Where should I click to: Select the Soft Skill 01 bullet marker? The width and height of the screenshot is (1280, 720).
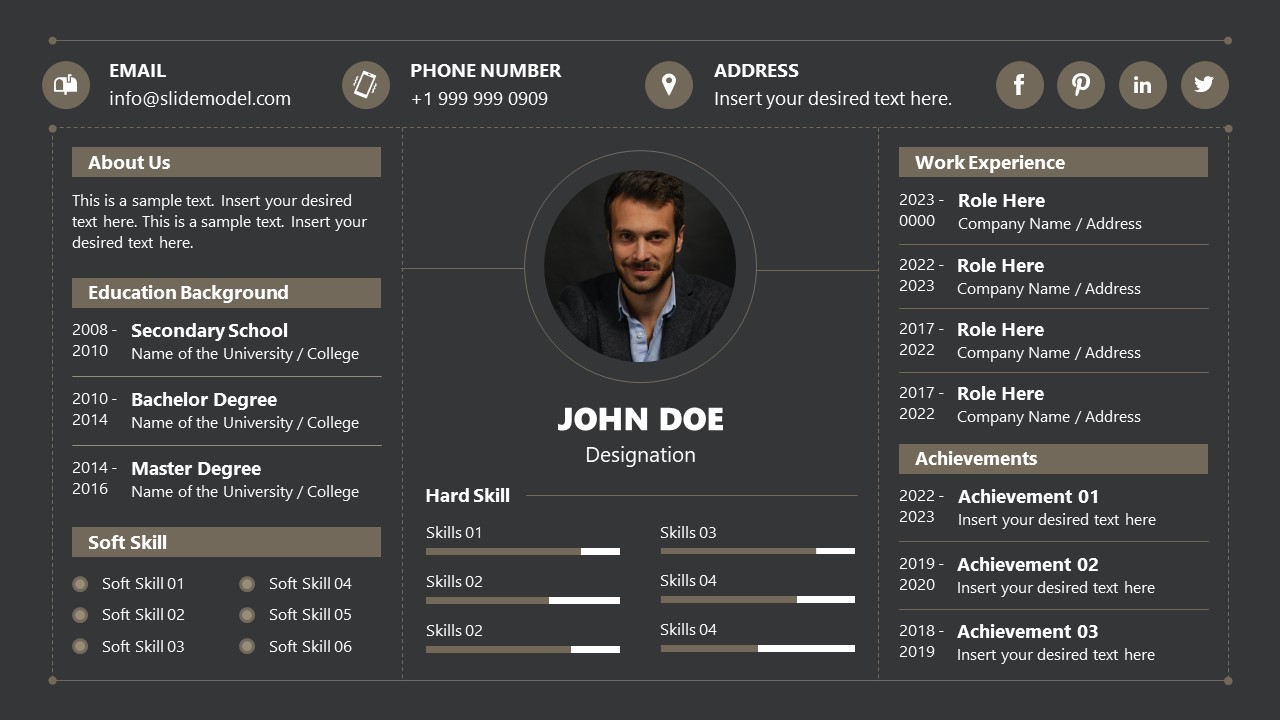coord(79,583)
